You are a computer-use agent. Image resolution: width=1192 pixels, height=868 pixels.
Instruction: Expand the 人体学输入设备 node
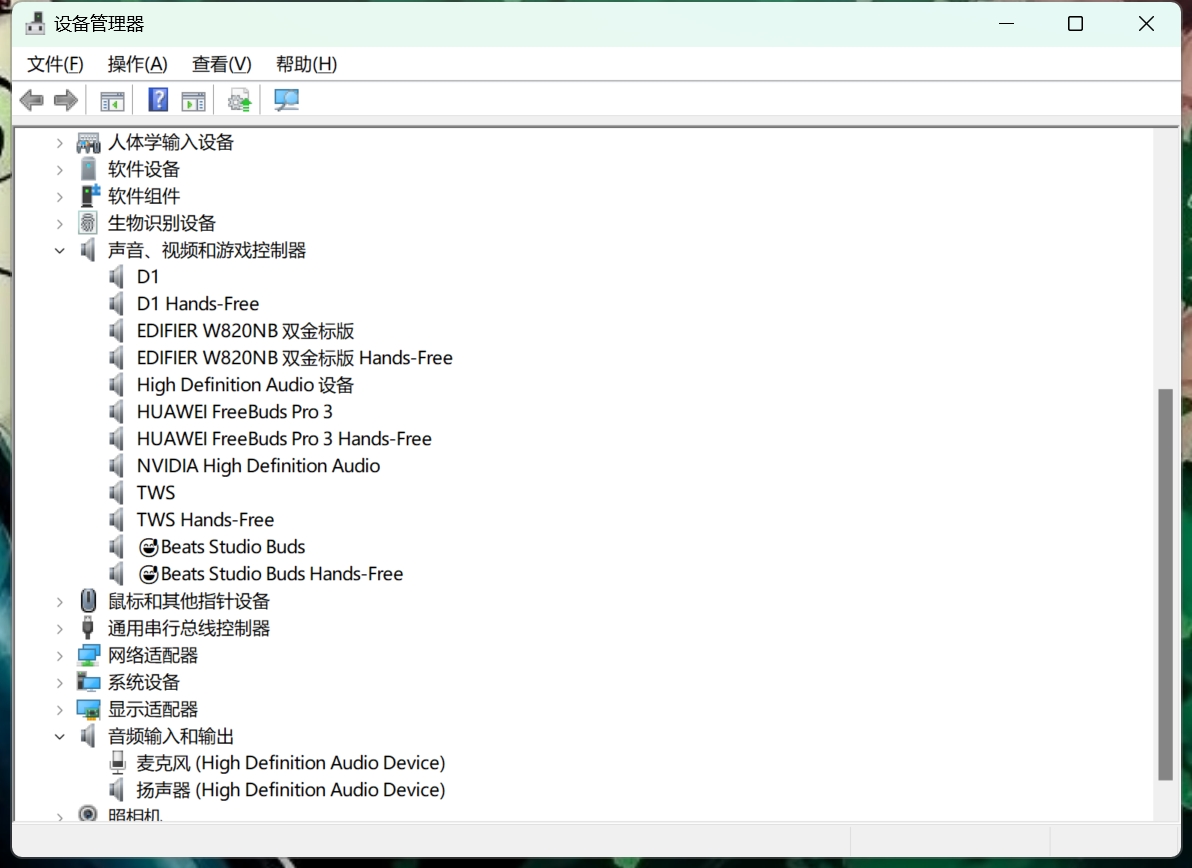coord(60,143)
